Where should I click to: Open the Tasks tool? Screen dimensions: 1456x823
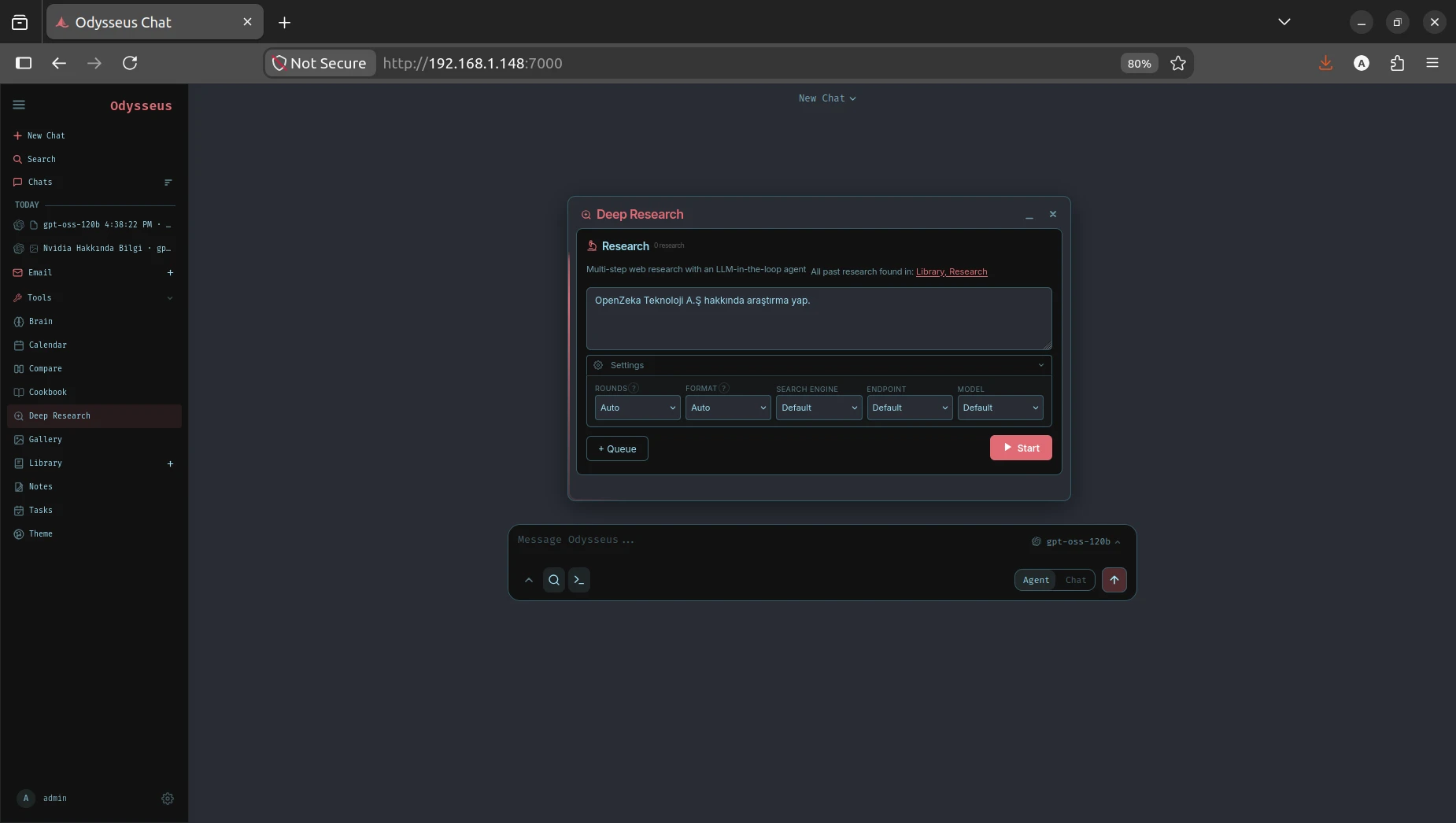pos(40,511)
